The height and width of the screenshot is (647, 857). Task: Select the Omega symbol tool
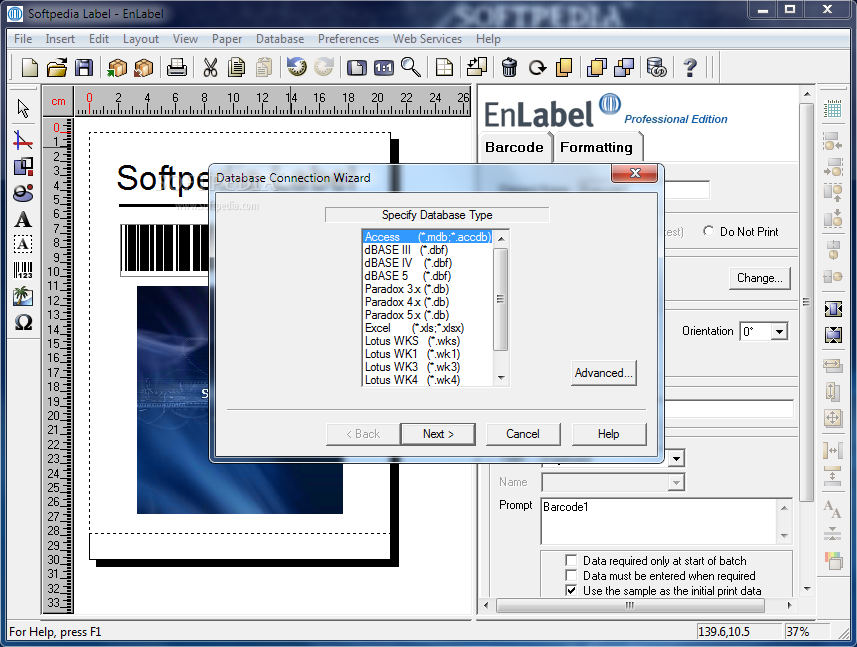click(23, 322)
